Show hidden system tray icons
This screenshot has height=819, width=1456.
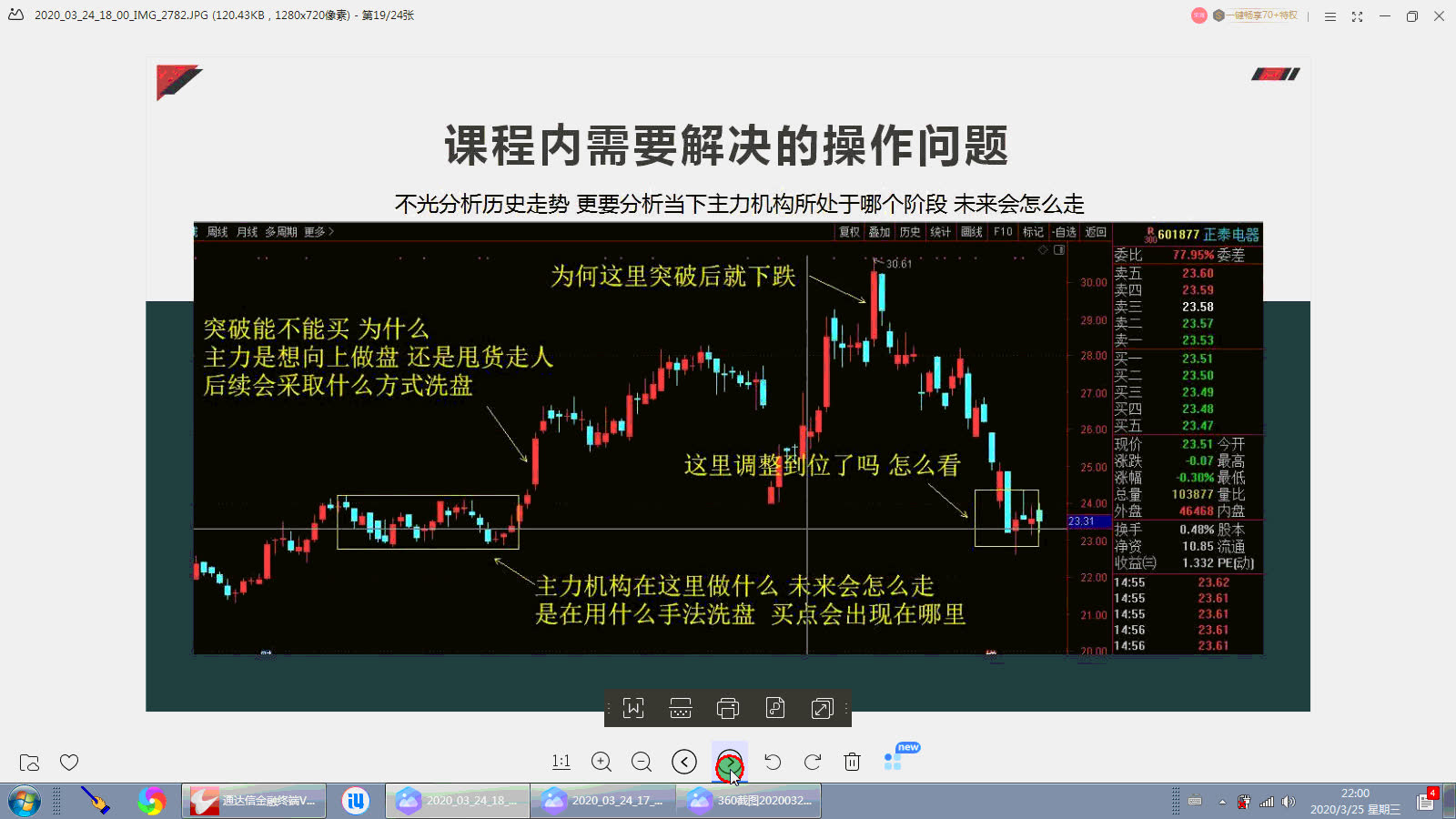pos(1222,802)
